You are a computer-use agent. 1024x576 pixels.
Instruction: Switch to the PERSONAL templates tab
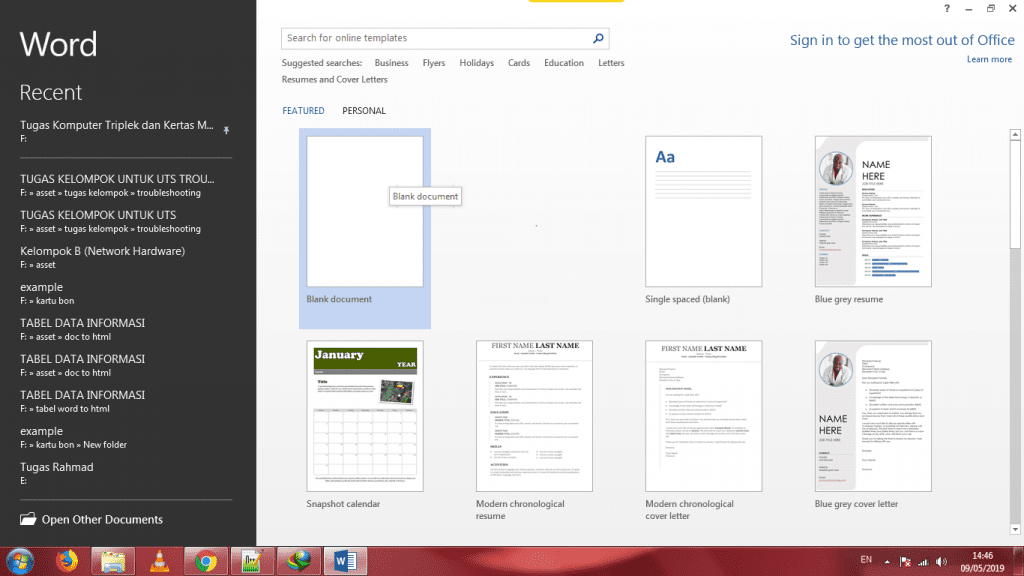pos(363,111)
